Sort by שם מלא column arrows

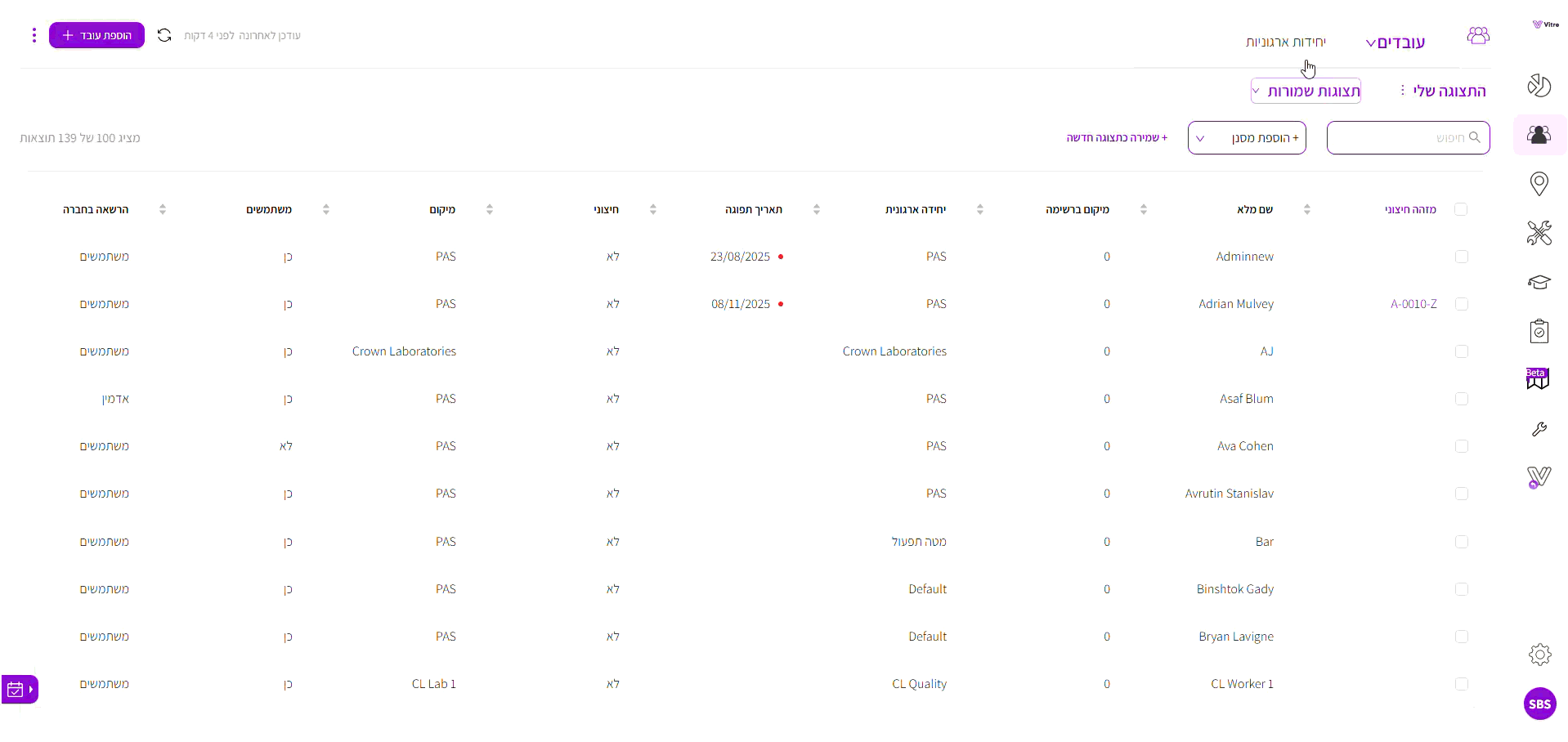coord(1307,209)
